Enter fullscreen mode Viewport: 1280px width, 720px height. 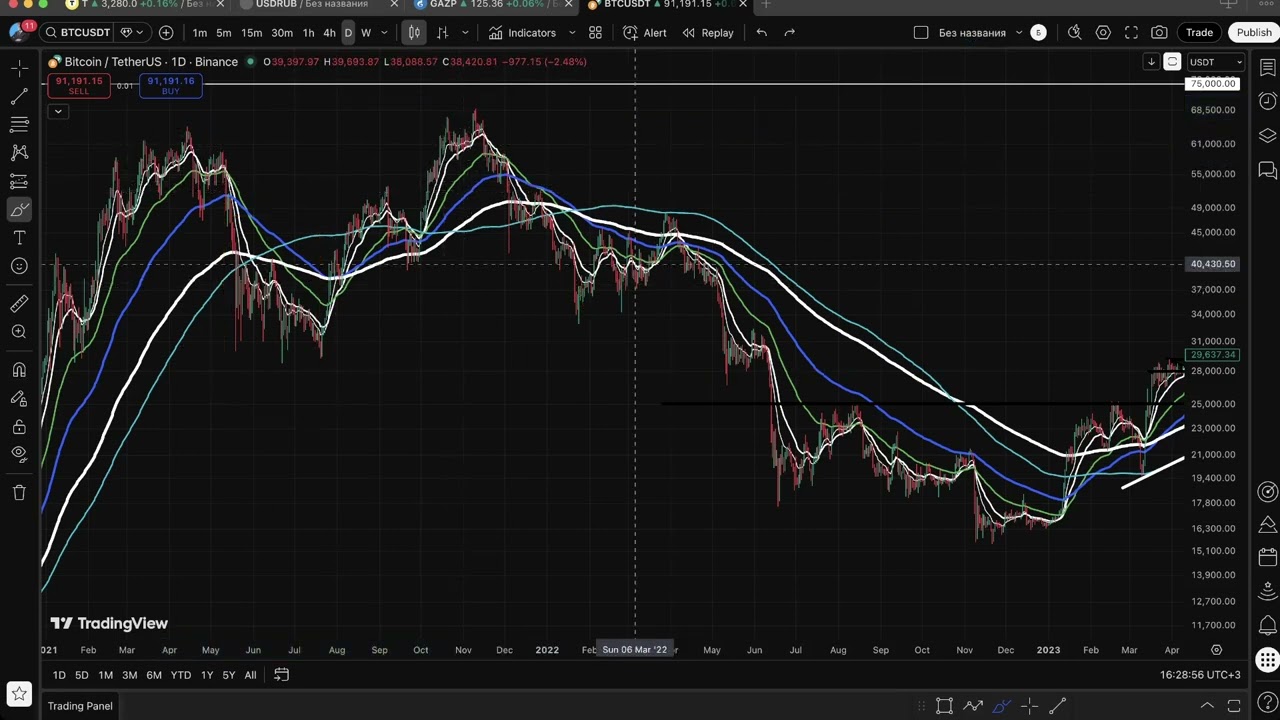(x=1131, y=33)
